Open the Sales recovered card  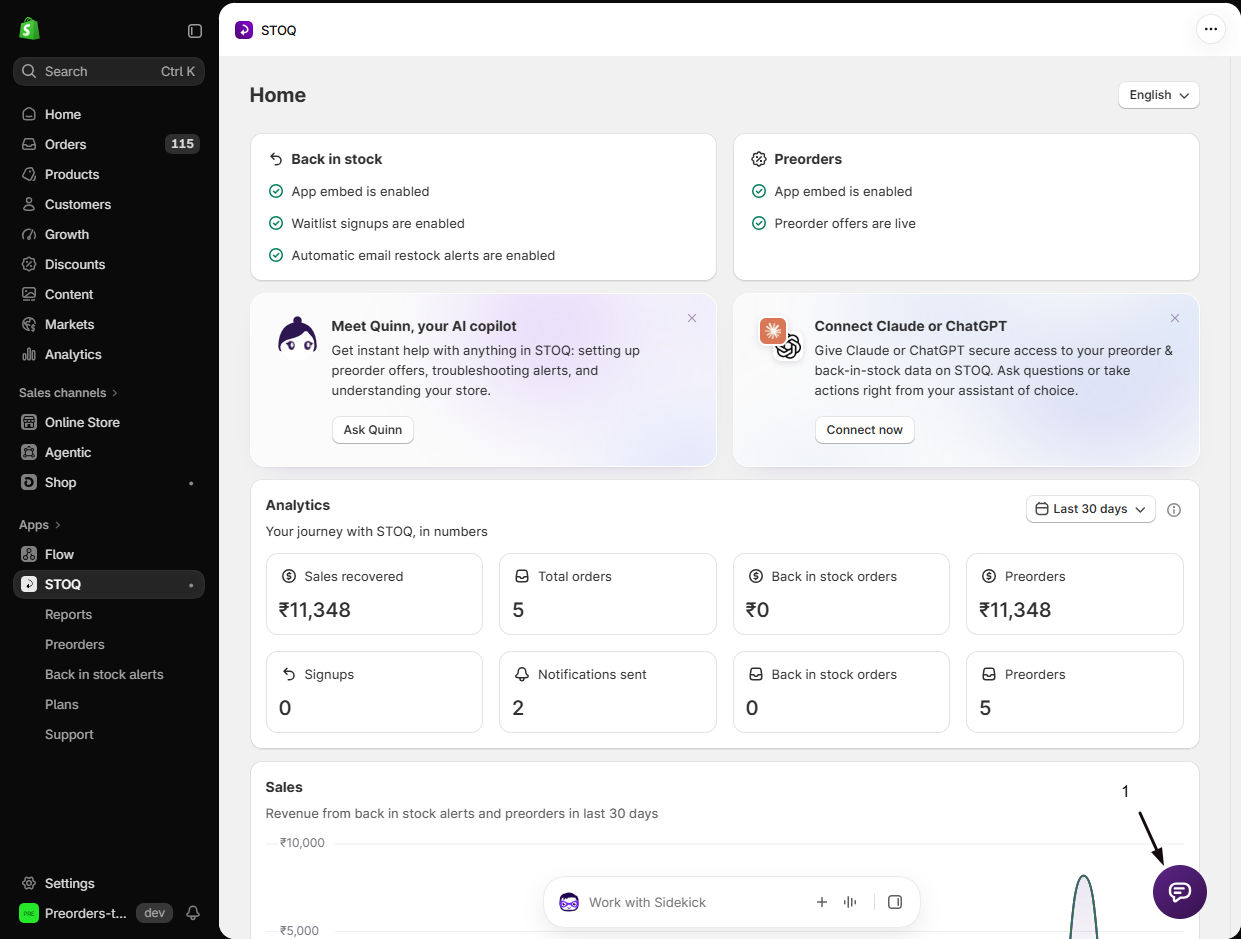[374, 594]
